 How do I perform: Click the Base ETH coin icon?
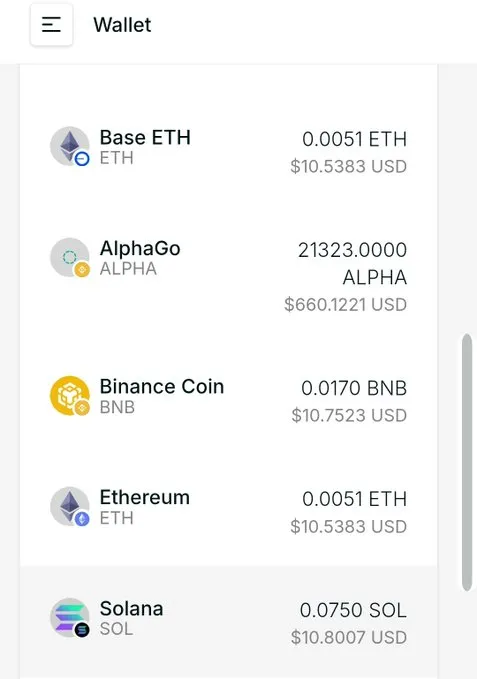[x=70, y=146]
